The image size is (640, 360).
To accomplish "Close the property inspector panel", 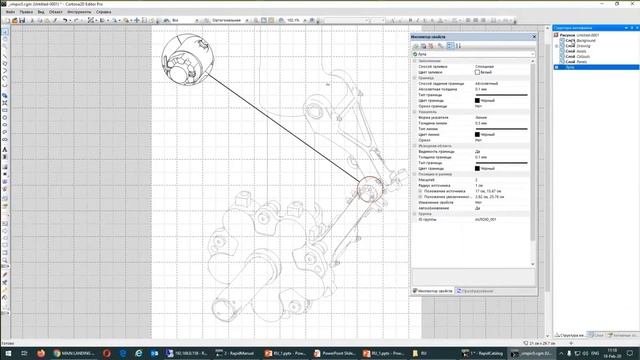I will [534, 37].
